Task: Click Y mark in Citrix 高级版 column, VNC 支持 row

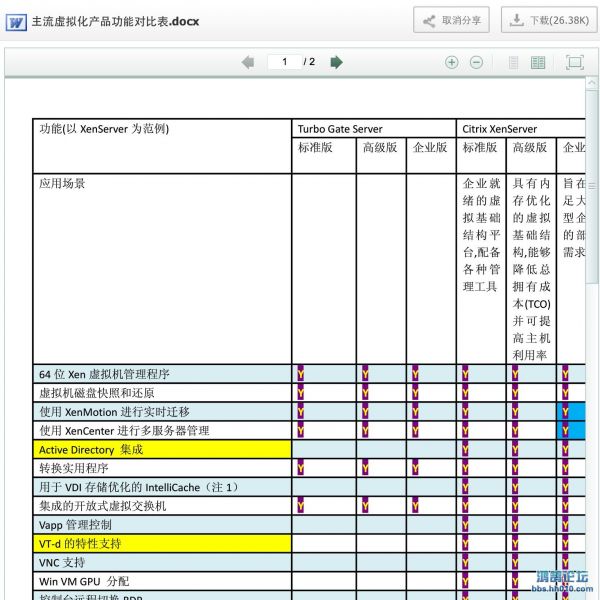Action: 515,562
